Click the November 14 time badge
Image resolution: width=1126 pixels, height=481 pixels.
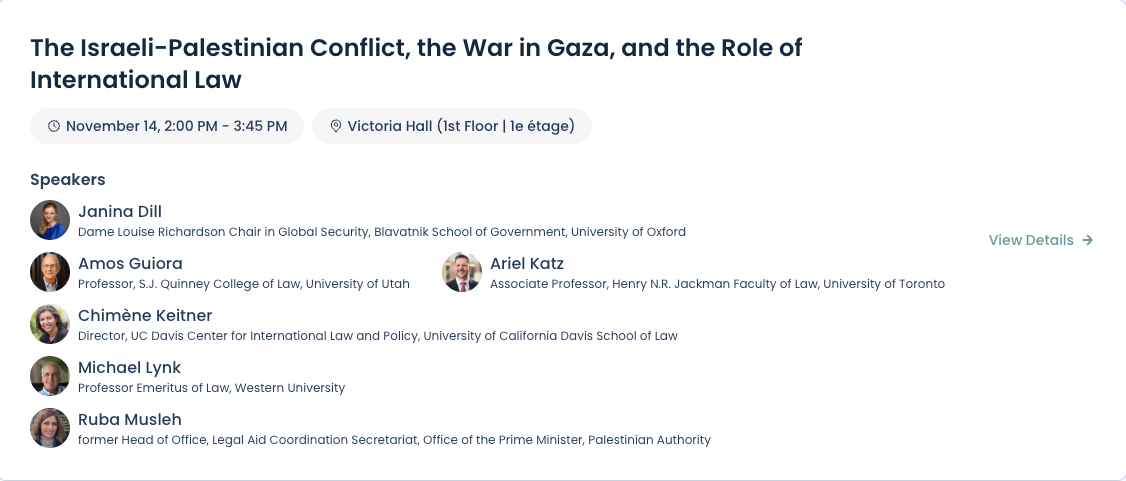tap(167, 127)
